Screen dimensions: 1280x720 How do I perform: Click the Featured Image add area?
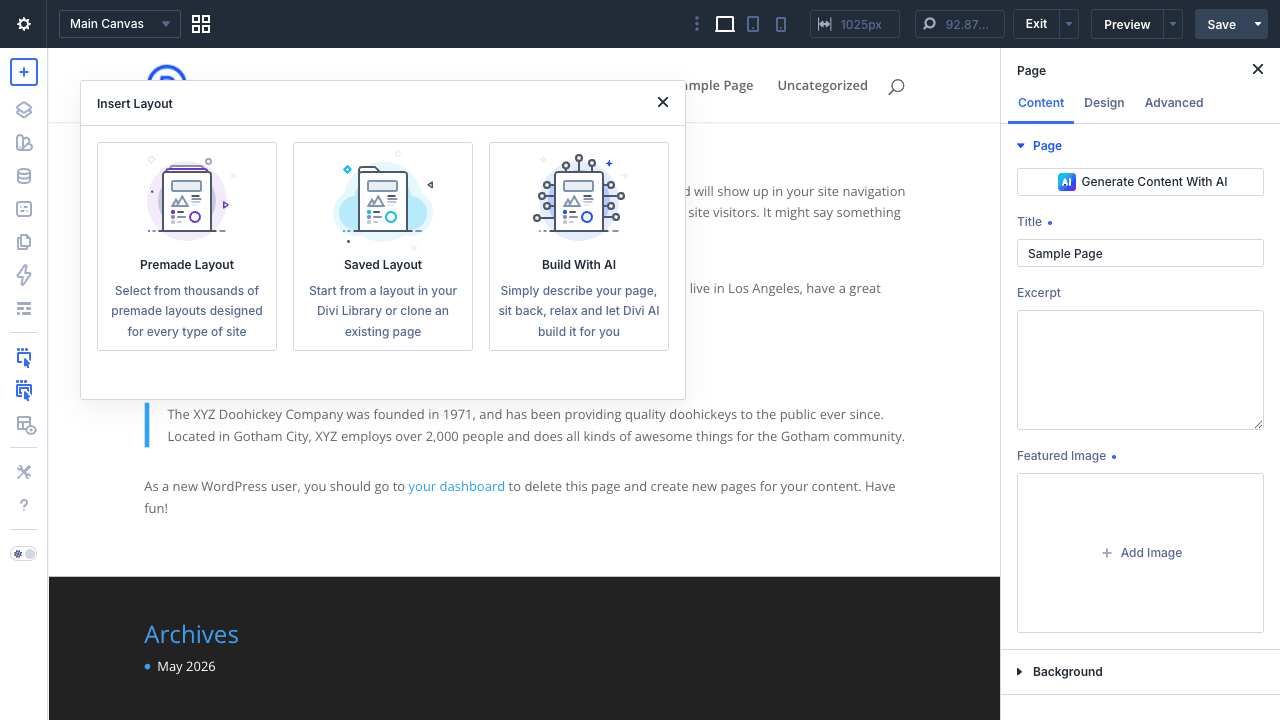(1140, 553)
